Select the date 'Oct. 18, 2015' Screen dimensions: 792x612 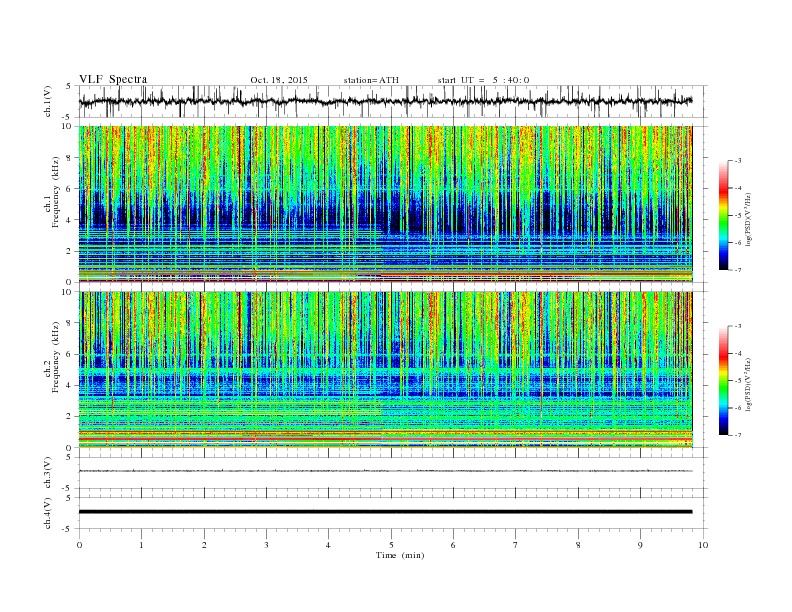click(x=279, y=80)
